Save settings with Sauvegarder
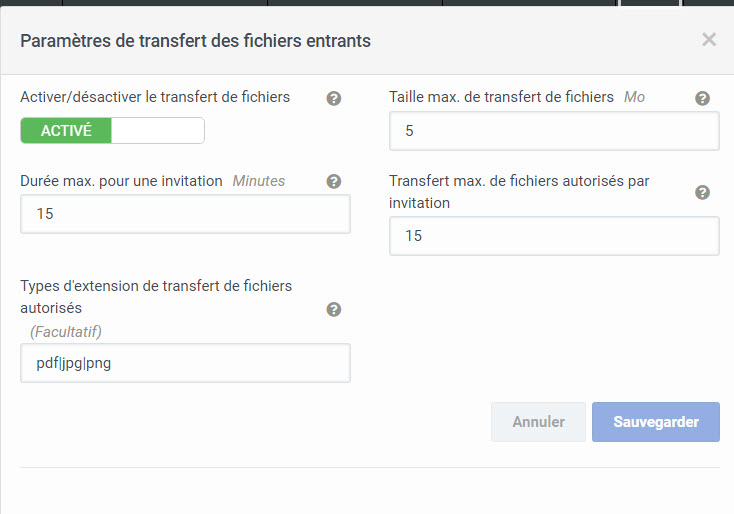The width and height of the screenshot is (734, 514). point(656,422)
